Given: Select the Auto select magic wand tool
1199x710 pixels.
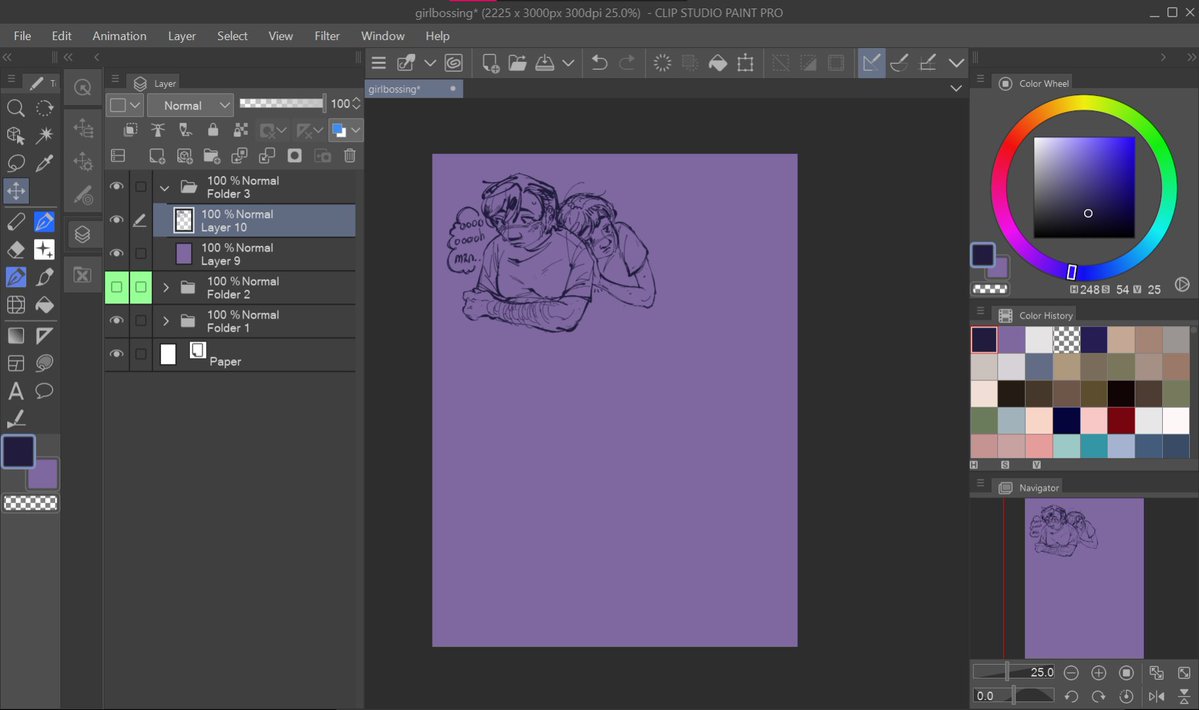Looking at the screenshot, I should click(x=44, y=135).
